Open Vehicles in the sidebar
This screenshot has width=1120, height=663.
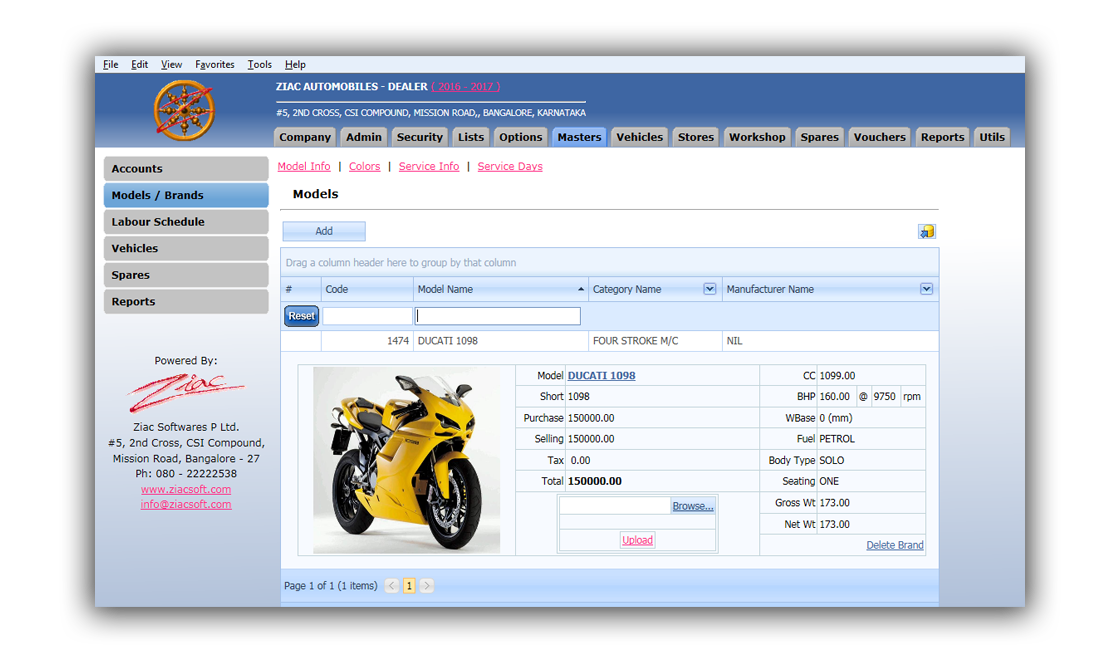(186, 249)
